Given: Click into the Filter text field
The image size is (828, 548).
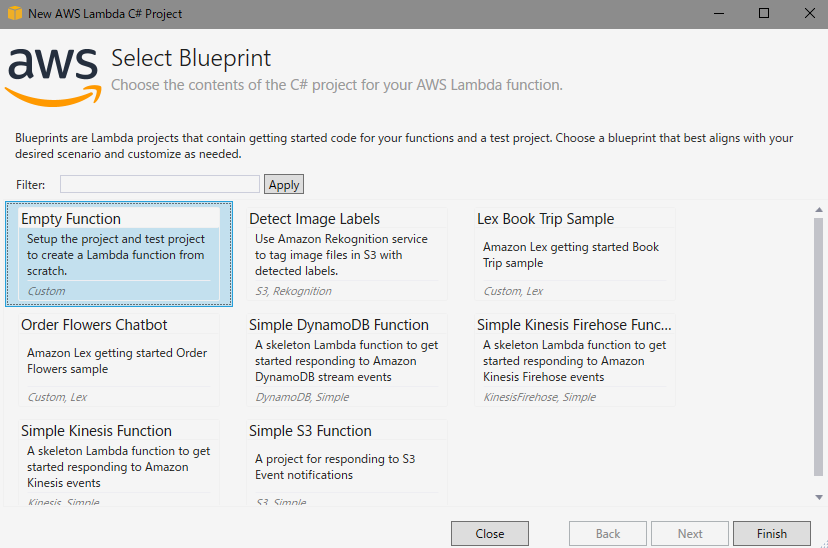Looking at the screenshot, I should 159,184.
